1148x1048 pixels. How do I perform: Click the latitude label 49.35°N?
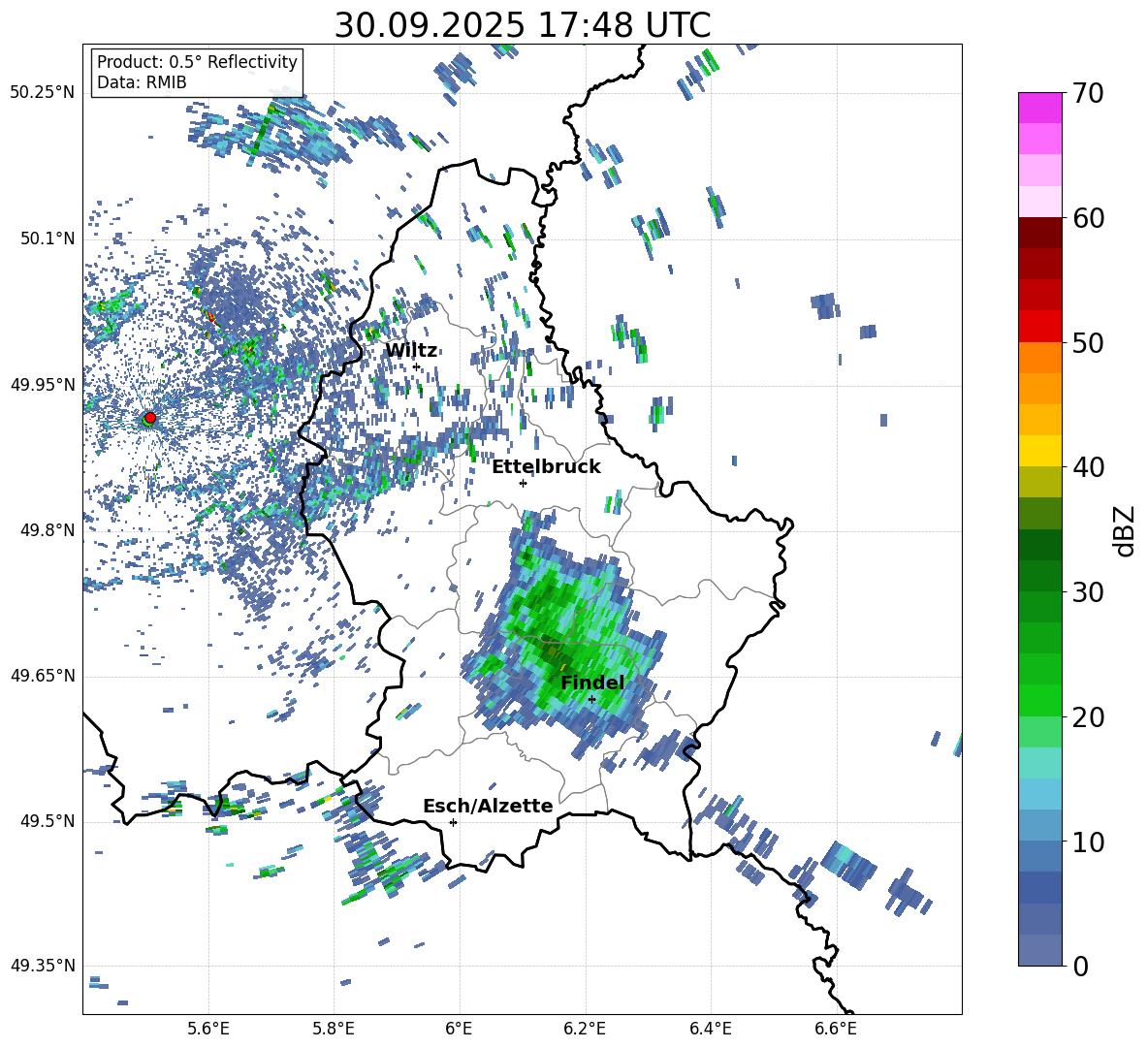click(x=43, y=966)
